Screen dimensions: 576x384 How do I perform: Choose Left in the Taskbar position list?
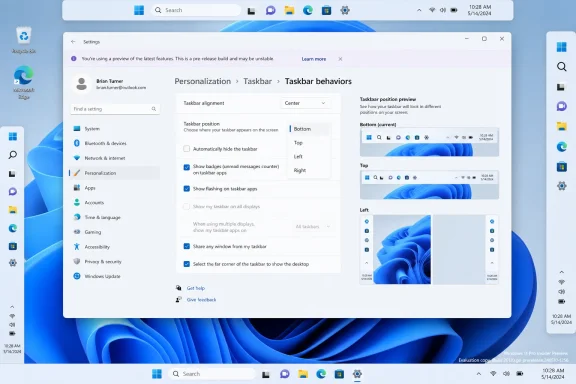[x=309, y=157]
